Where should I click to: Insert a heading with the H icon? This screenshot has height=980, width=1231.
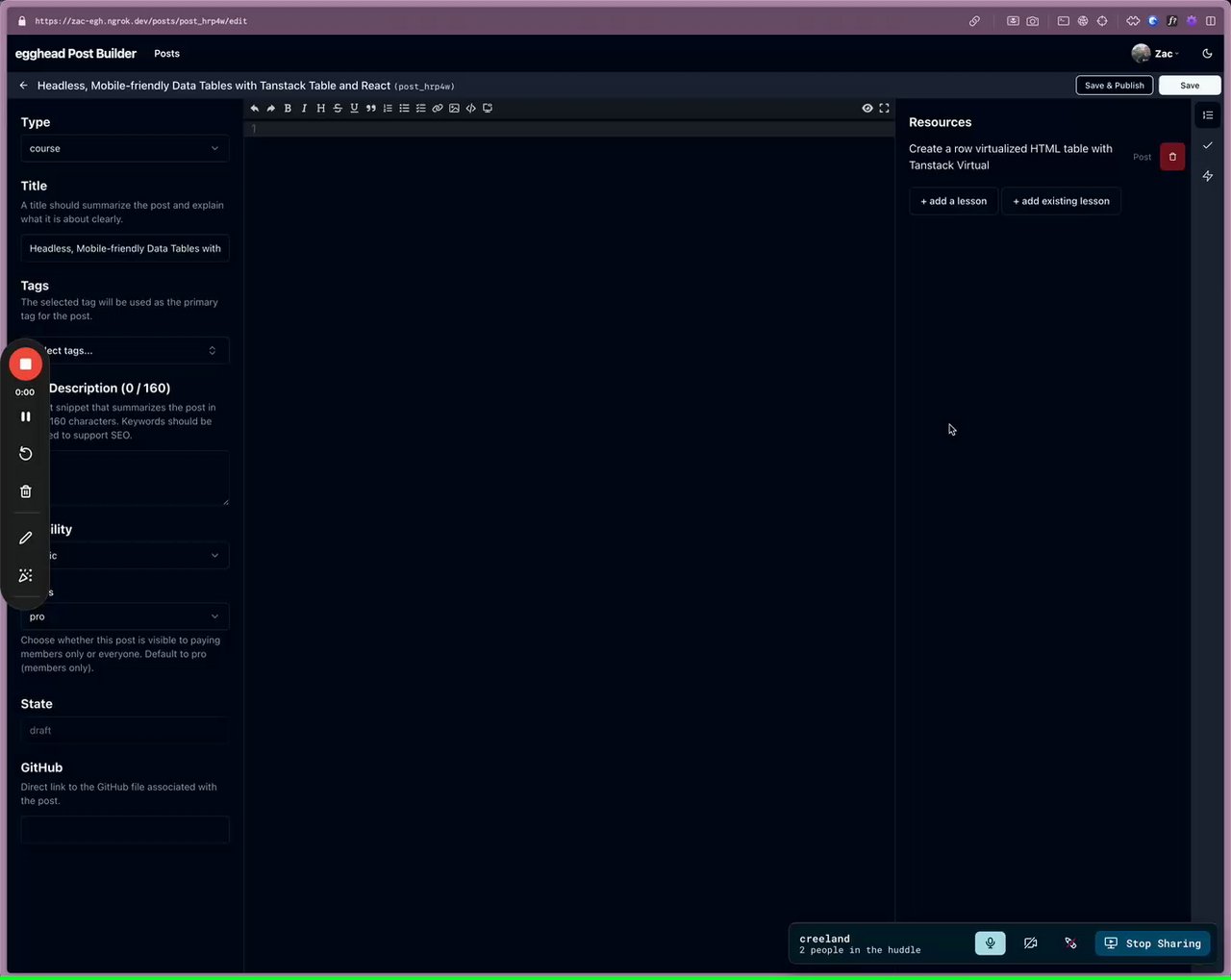tap(321, 109)
